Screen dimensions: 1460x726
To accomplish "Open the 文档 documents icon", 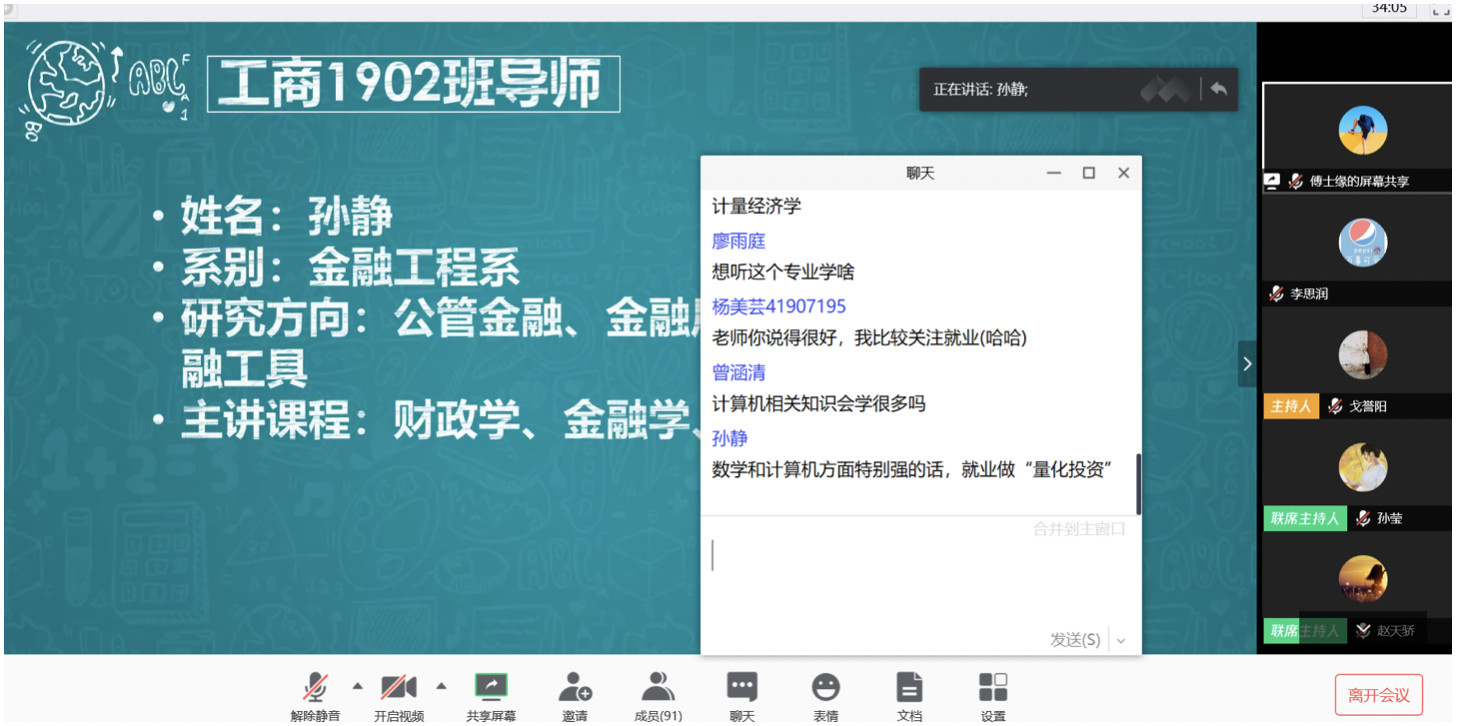I will (x=909, y=687).
